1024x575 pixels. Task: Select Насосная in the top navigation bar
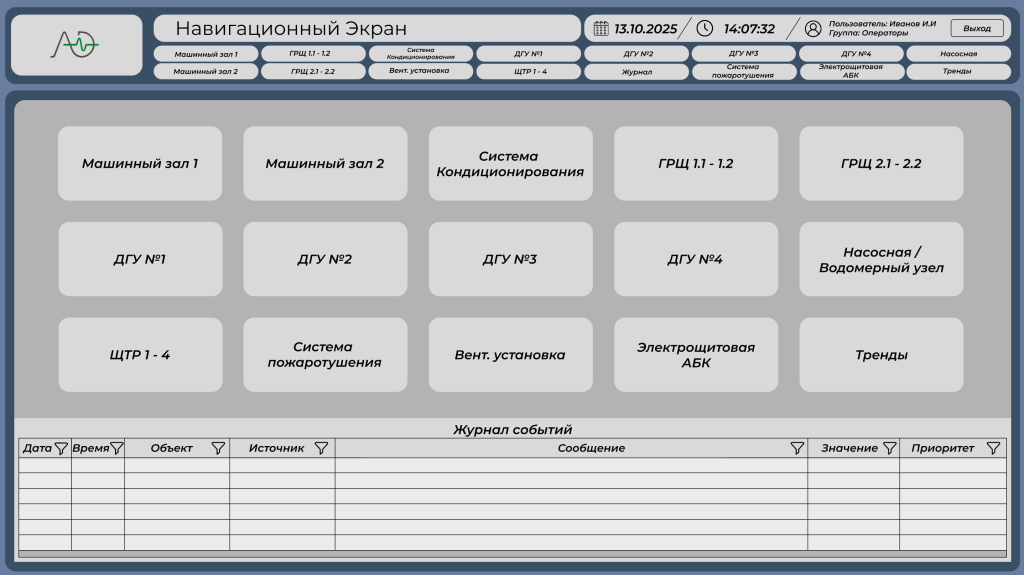(958, 54)
